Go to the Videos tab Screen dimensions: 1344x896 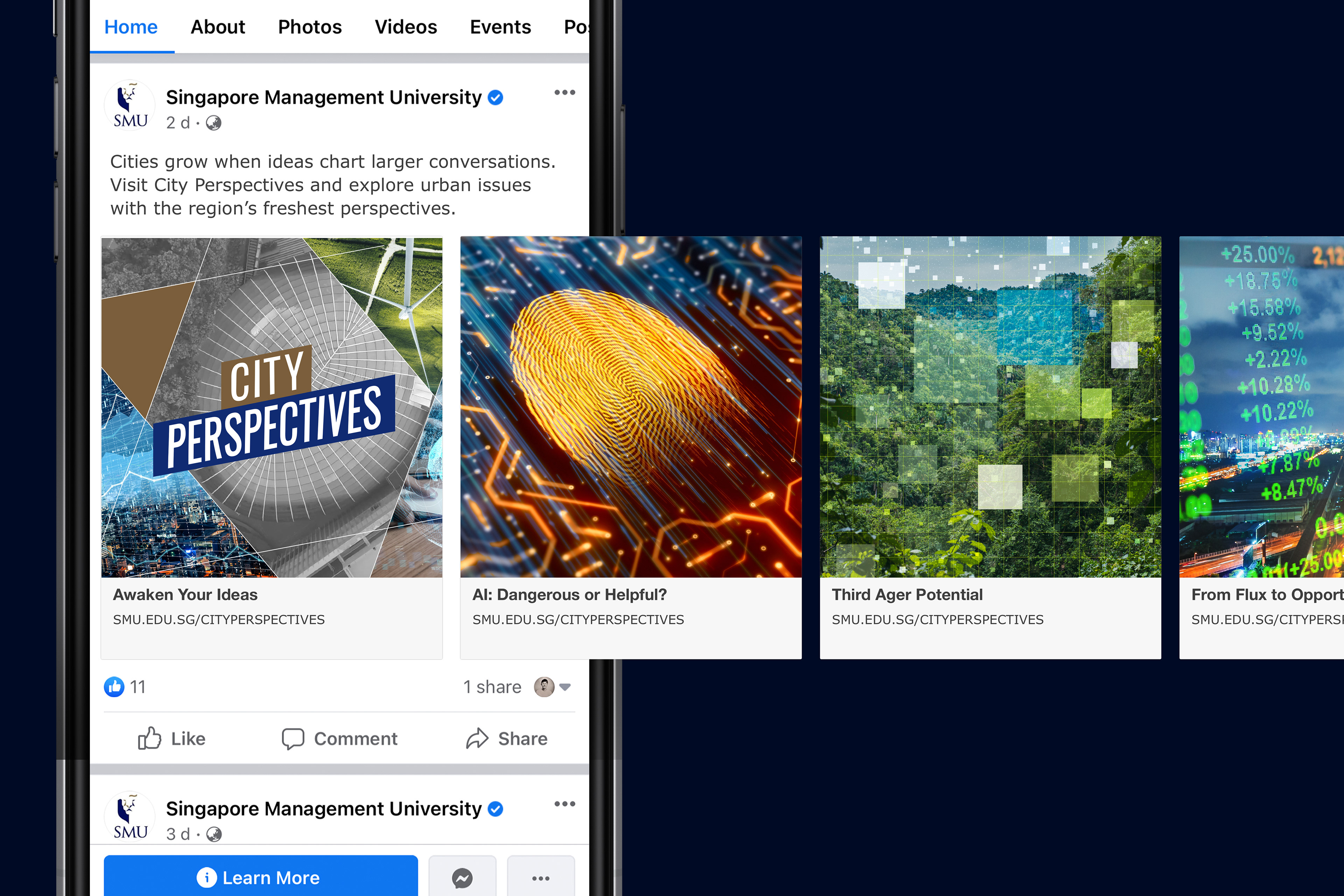(406, 27)
